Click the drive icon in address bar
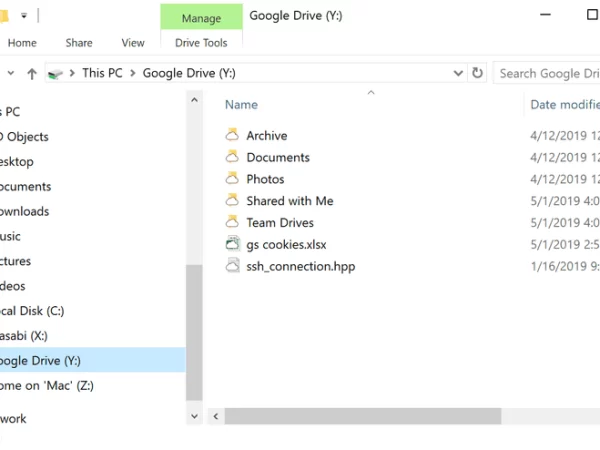This screenshot has width=600, height=450. [x=55, y=73]
